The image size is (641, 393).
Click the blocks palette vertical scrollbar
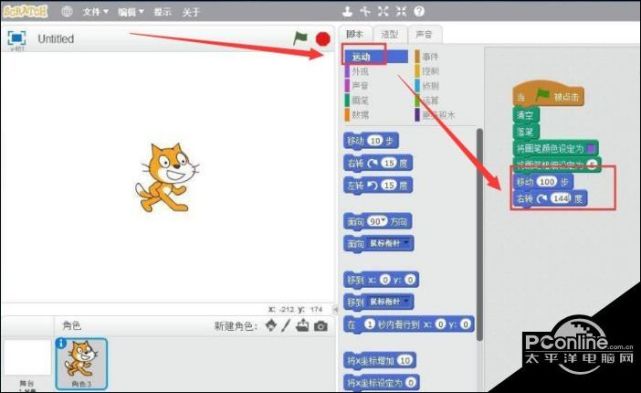pyautogui.click(x=480, y=235)
